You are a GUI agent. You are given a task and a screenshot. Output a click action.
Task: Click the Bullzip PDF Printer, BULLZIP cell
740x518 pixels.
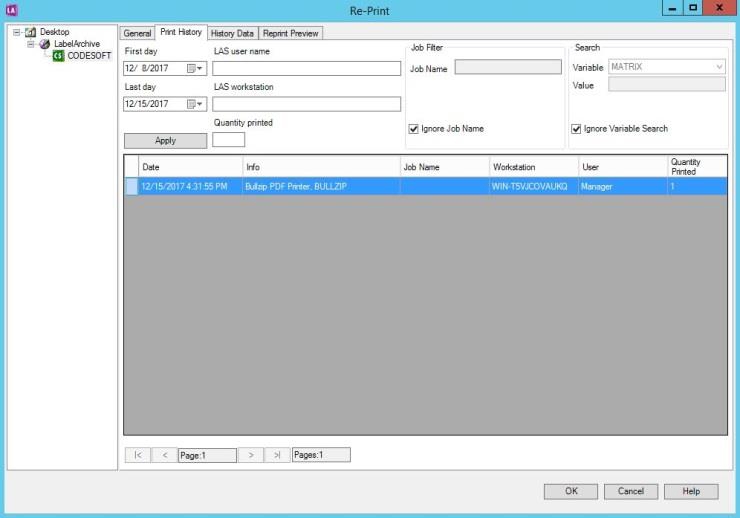(321, 186)
